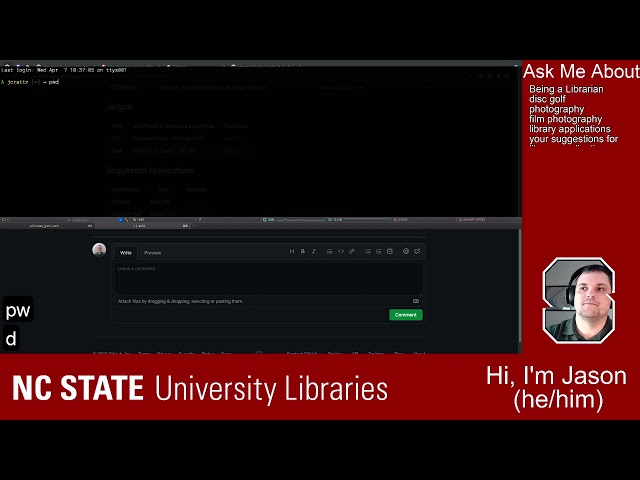This screenshot has height=480, width=640.
Task: Click the browser window's vertical scrollbar
Action: 520,286
